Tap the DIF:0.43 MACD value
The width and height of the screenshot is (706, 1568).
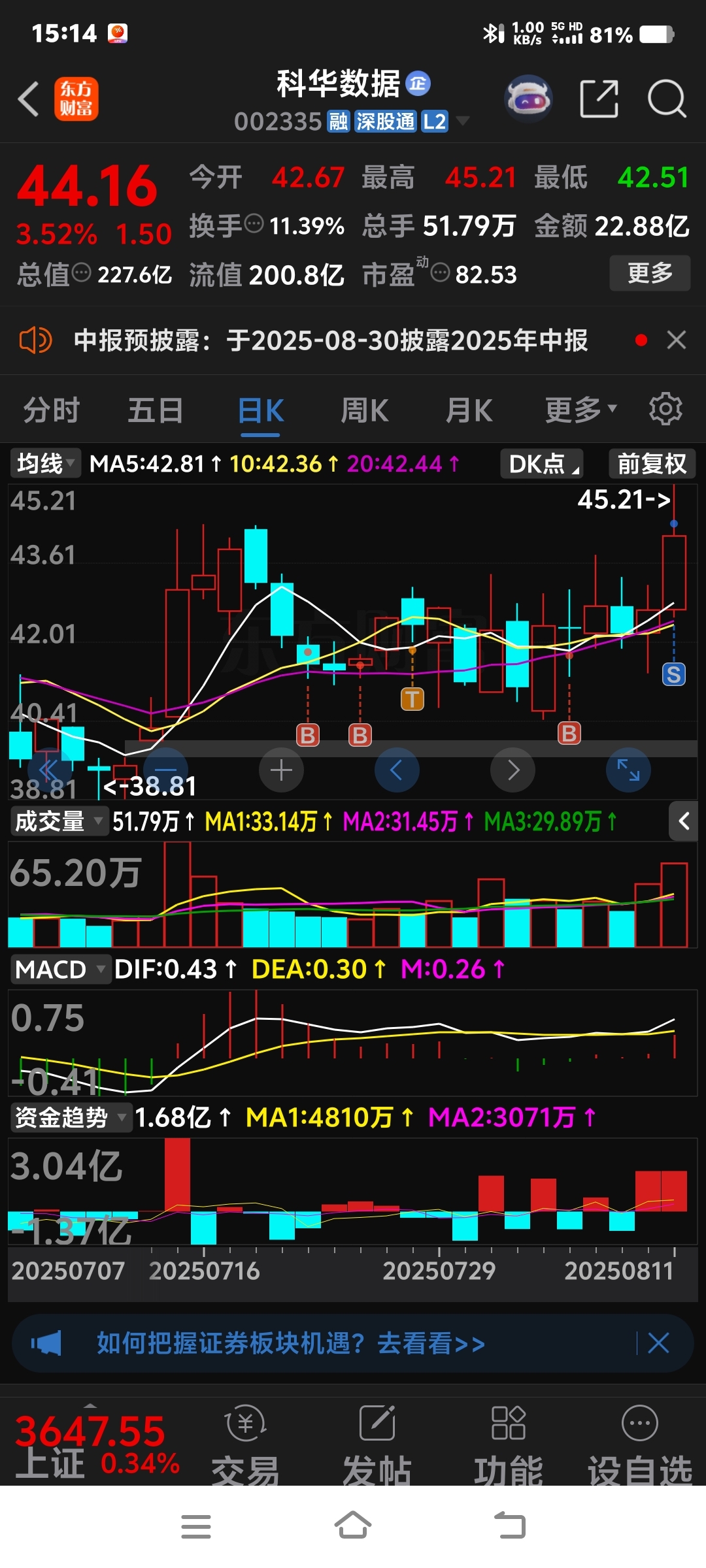[x=165, y=969]
